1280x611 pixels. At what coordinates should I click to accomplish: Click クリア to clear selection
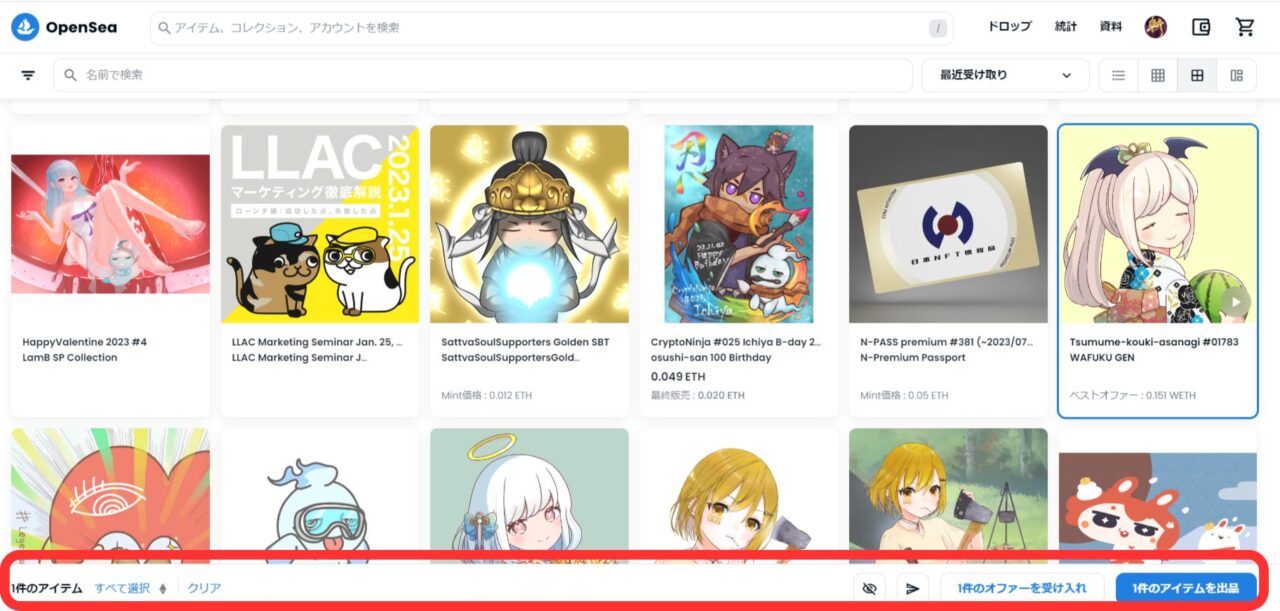204,588
